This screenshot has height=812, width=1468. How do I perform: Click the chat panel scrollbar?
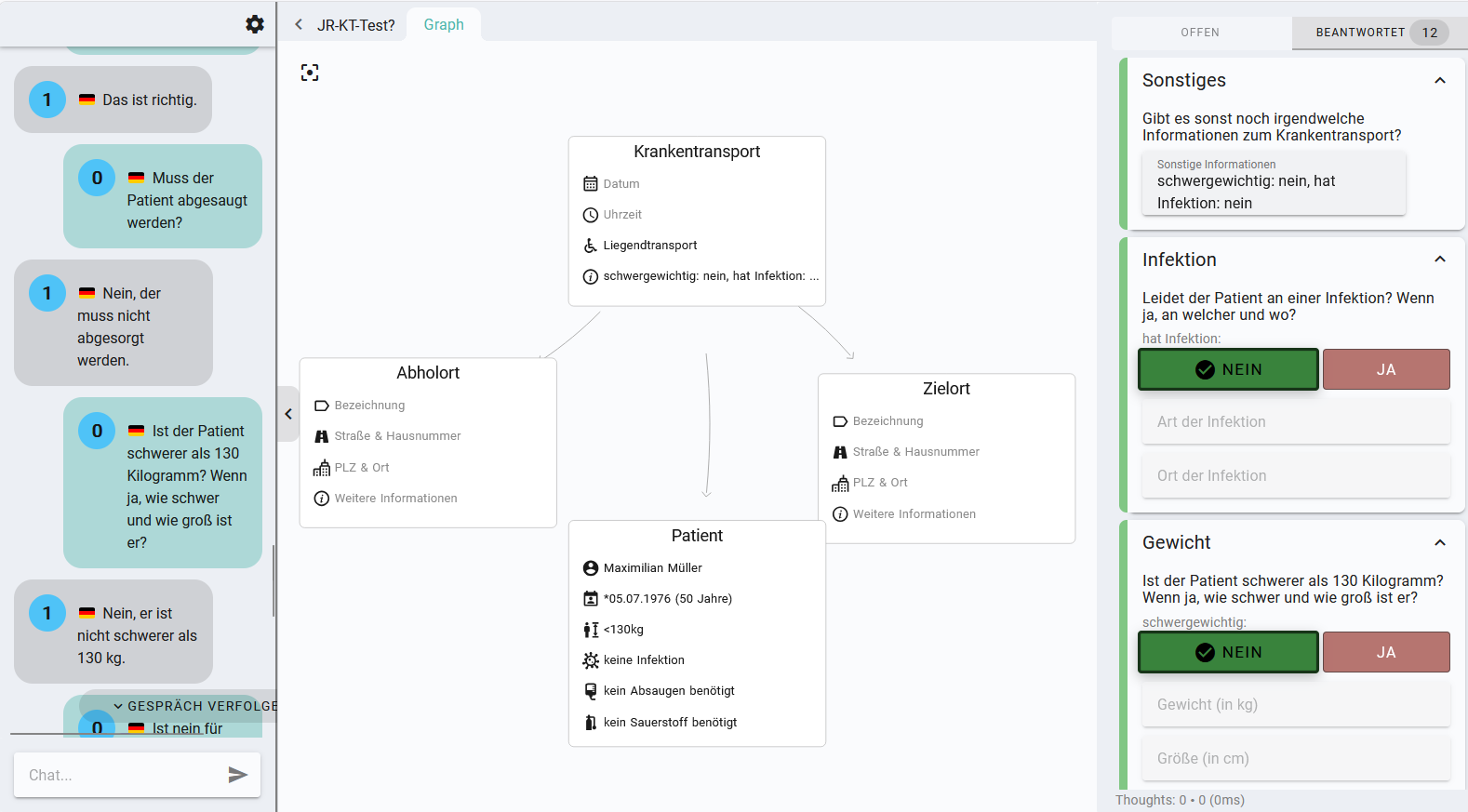(x=274, y=580)
